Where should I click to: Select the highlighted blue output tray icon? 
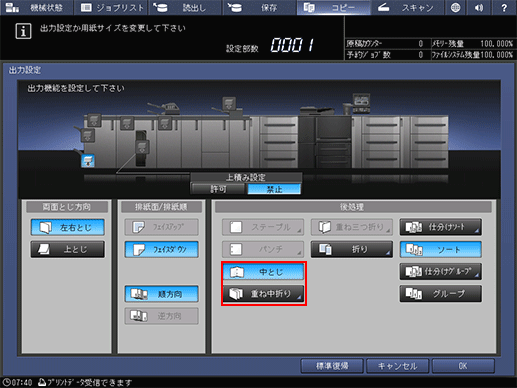[88, 161]
